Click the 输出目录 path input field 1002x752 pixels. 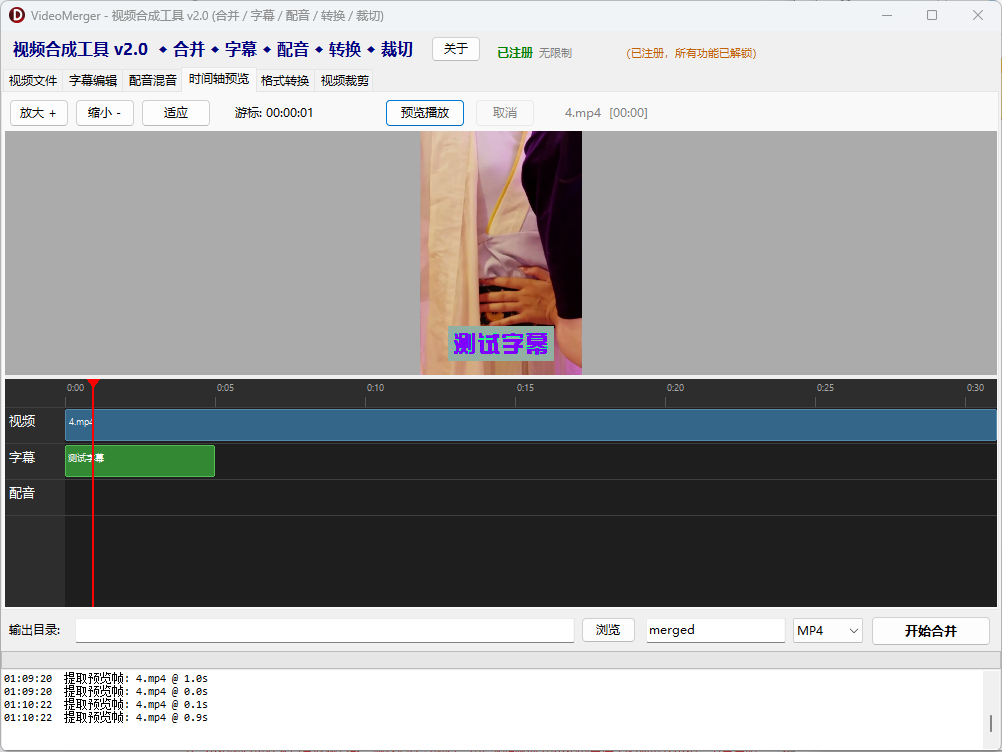[x=325, y=631]
